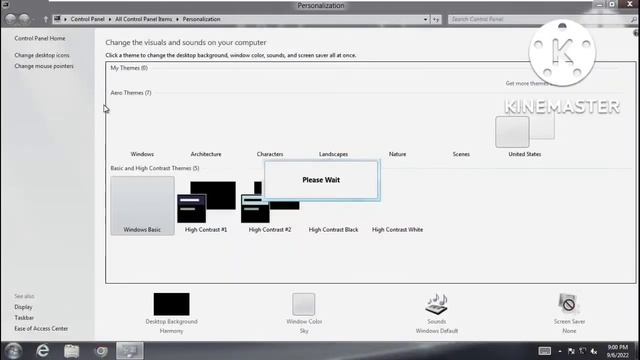Click the Forward navigation arrow

pyautogui.click(x=24, y=19)
